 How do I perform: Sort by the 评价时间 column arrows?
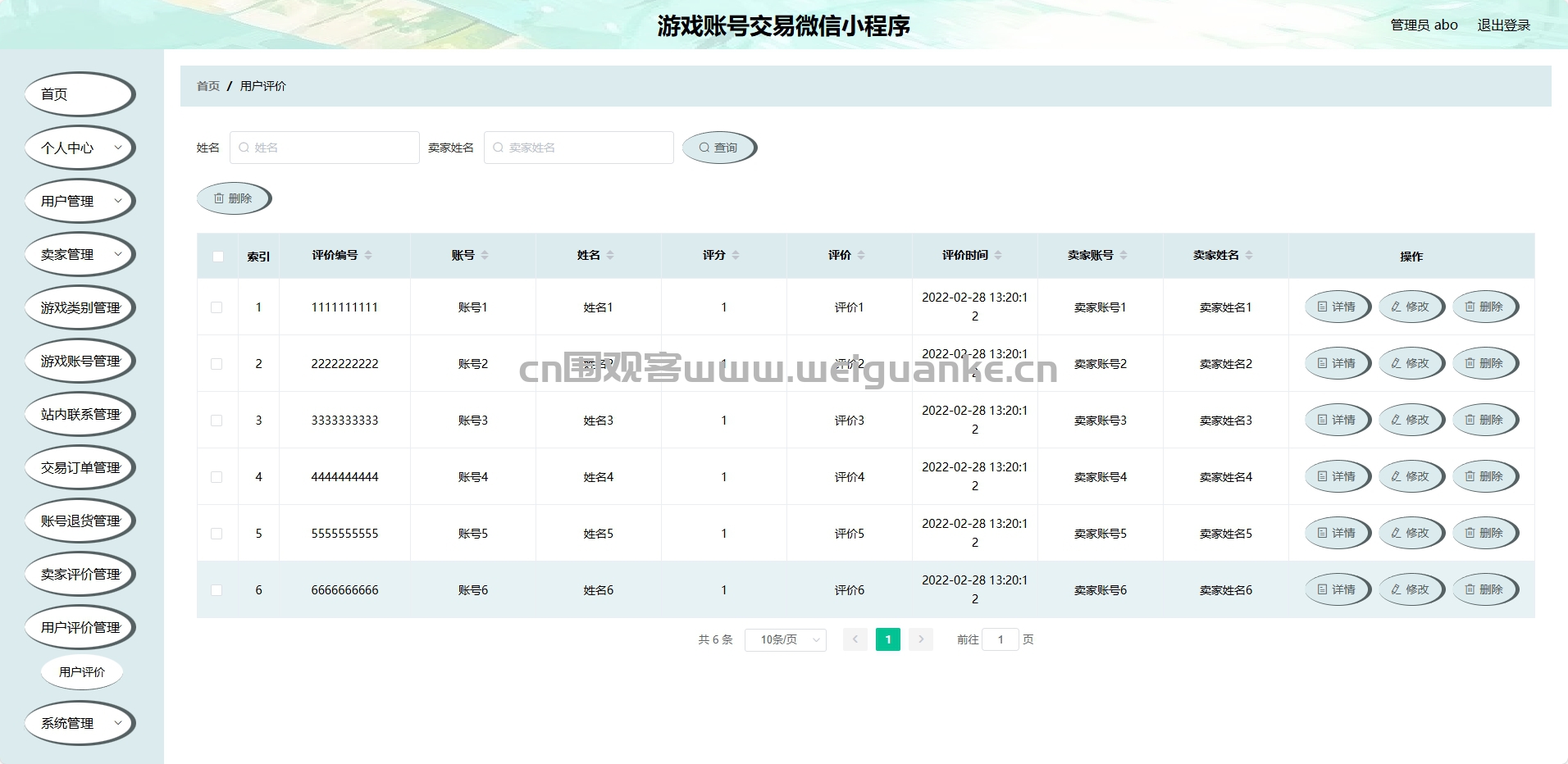pyautogui.click(x=998, y=255)
